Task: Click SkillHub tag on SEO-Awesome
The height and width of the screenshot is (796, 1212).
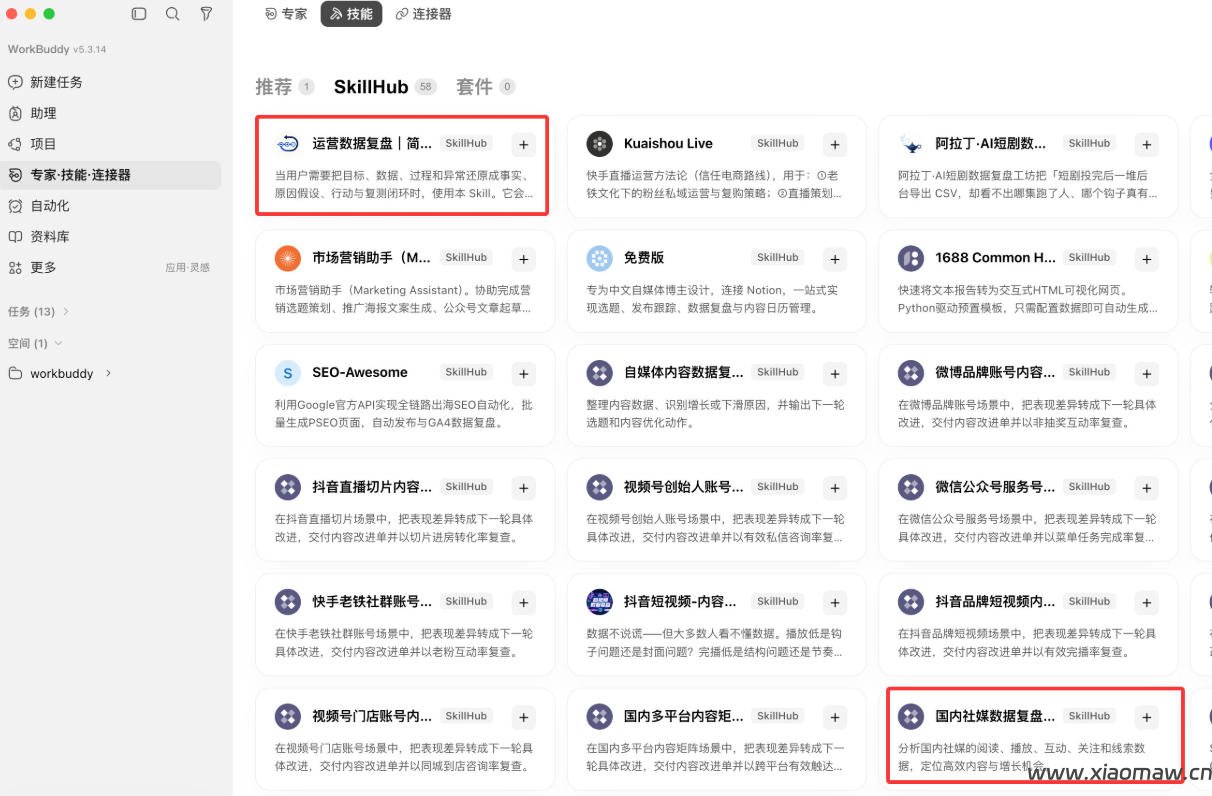Action: coord(466,372)
